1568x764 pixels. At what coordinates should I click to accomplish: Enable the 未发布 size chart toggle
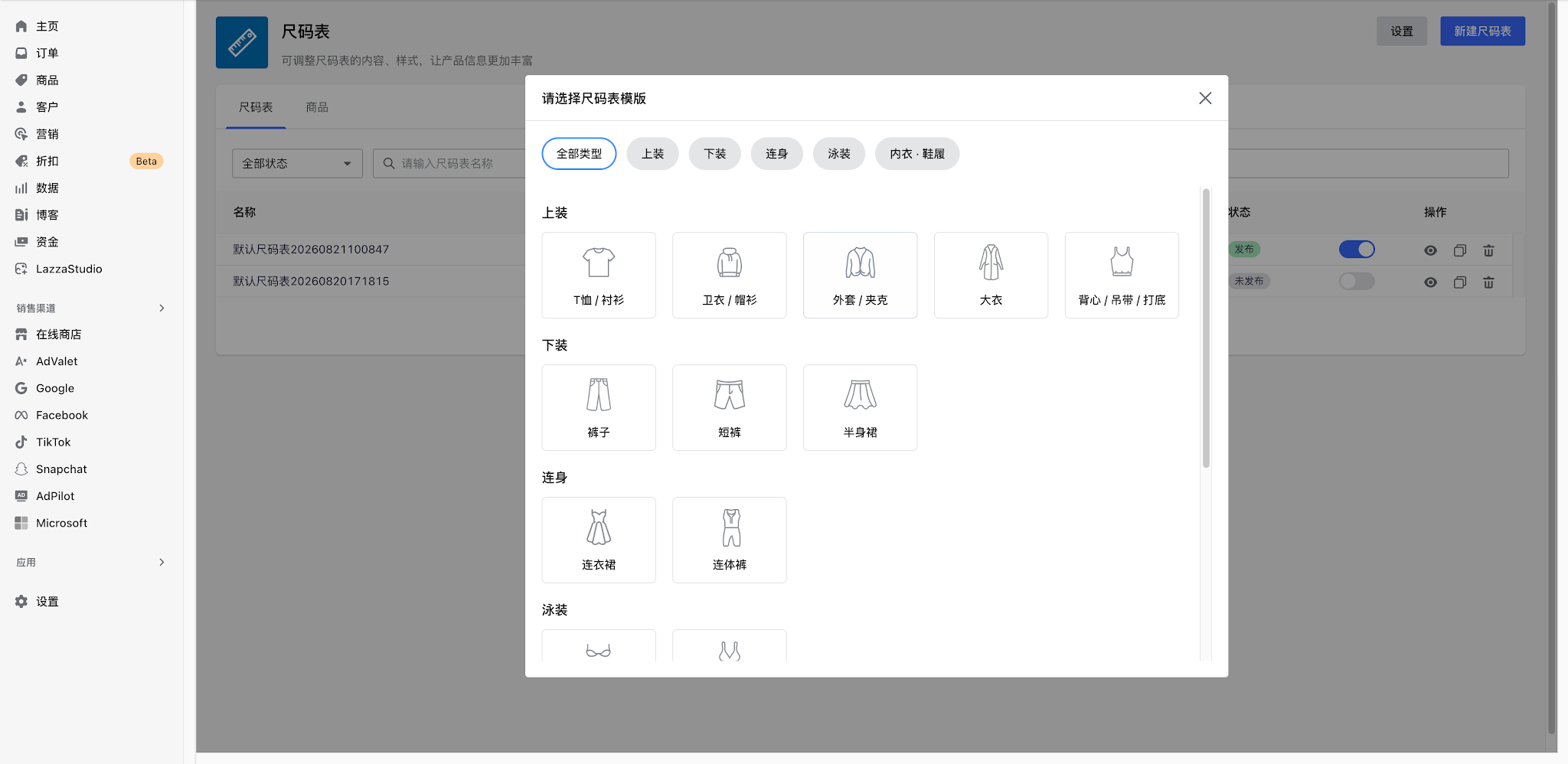pos(1357,281)
